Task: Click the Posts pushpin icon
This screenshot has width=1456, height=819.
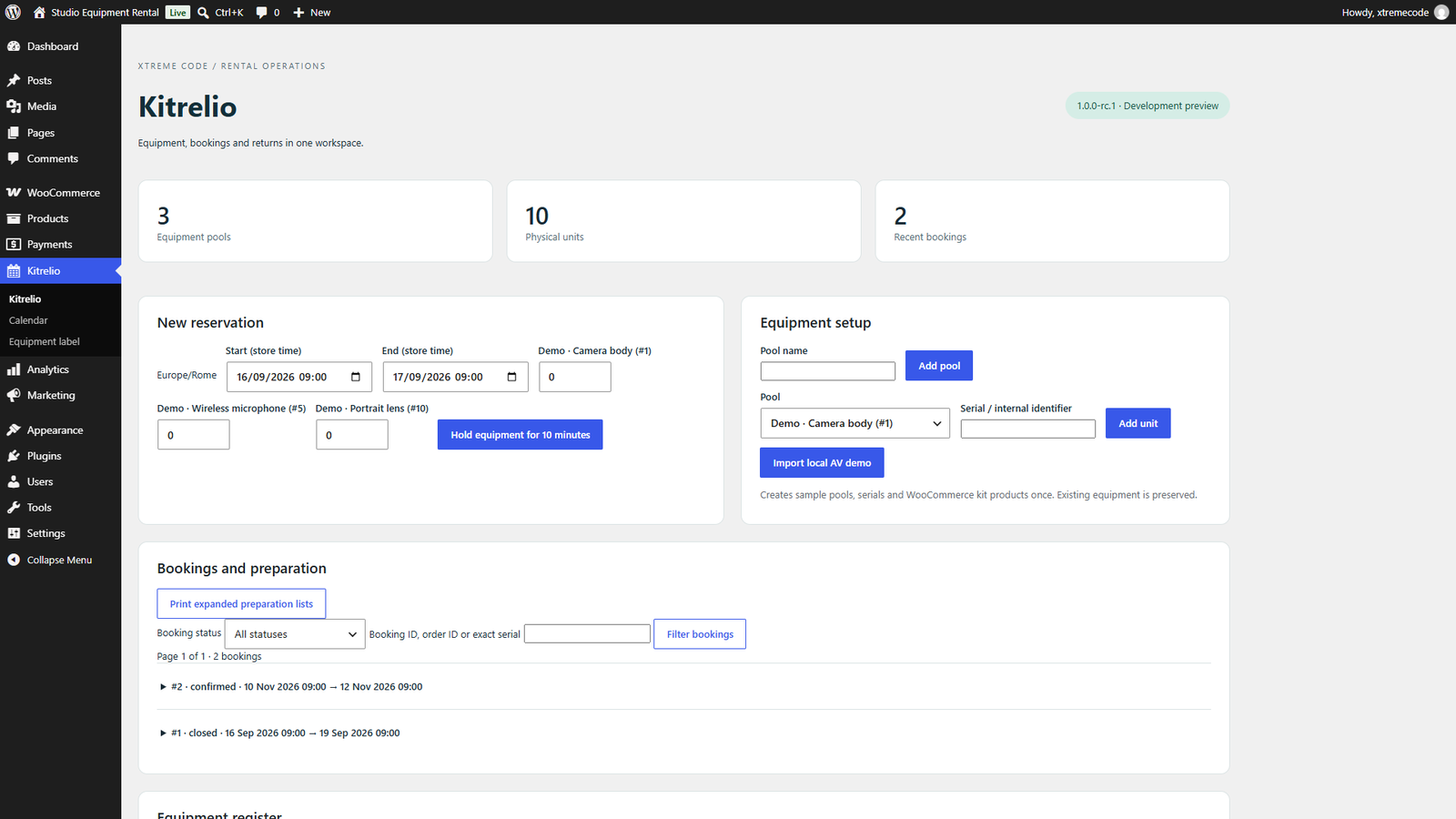Action: (14, 80)
